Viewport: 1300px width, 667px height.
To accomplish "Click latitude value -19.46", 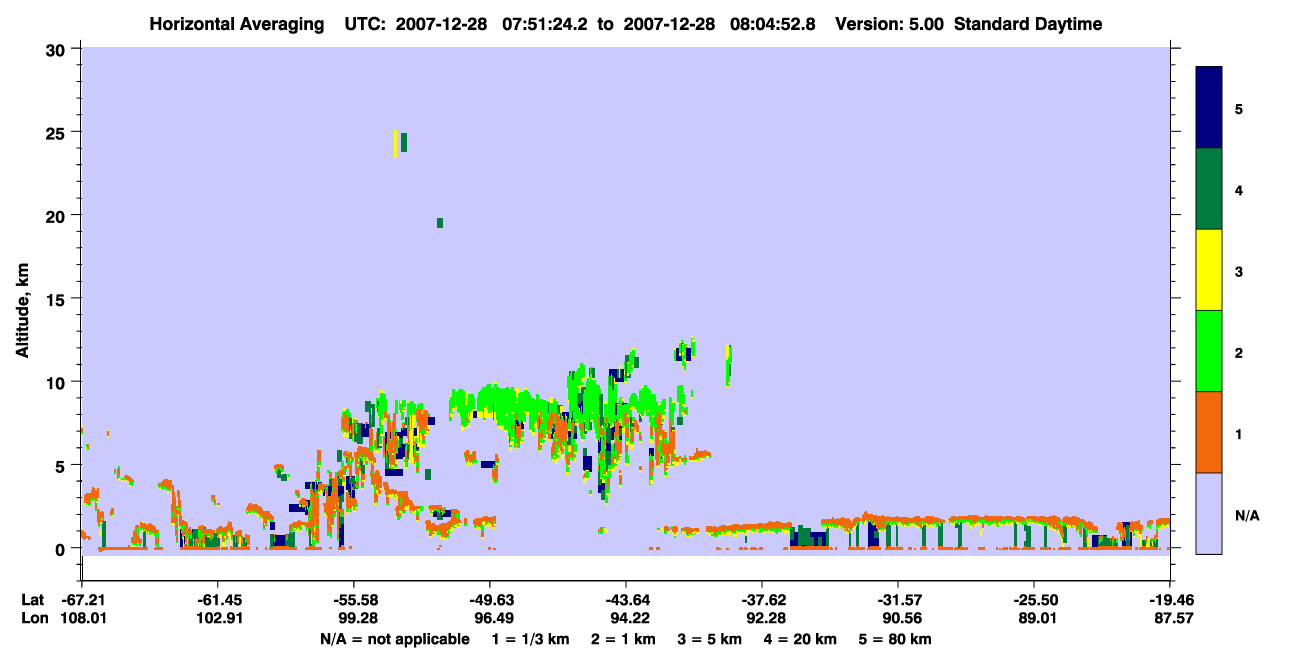I will (x=1170, y=600).
